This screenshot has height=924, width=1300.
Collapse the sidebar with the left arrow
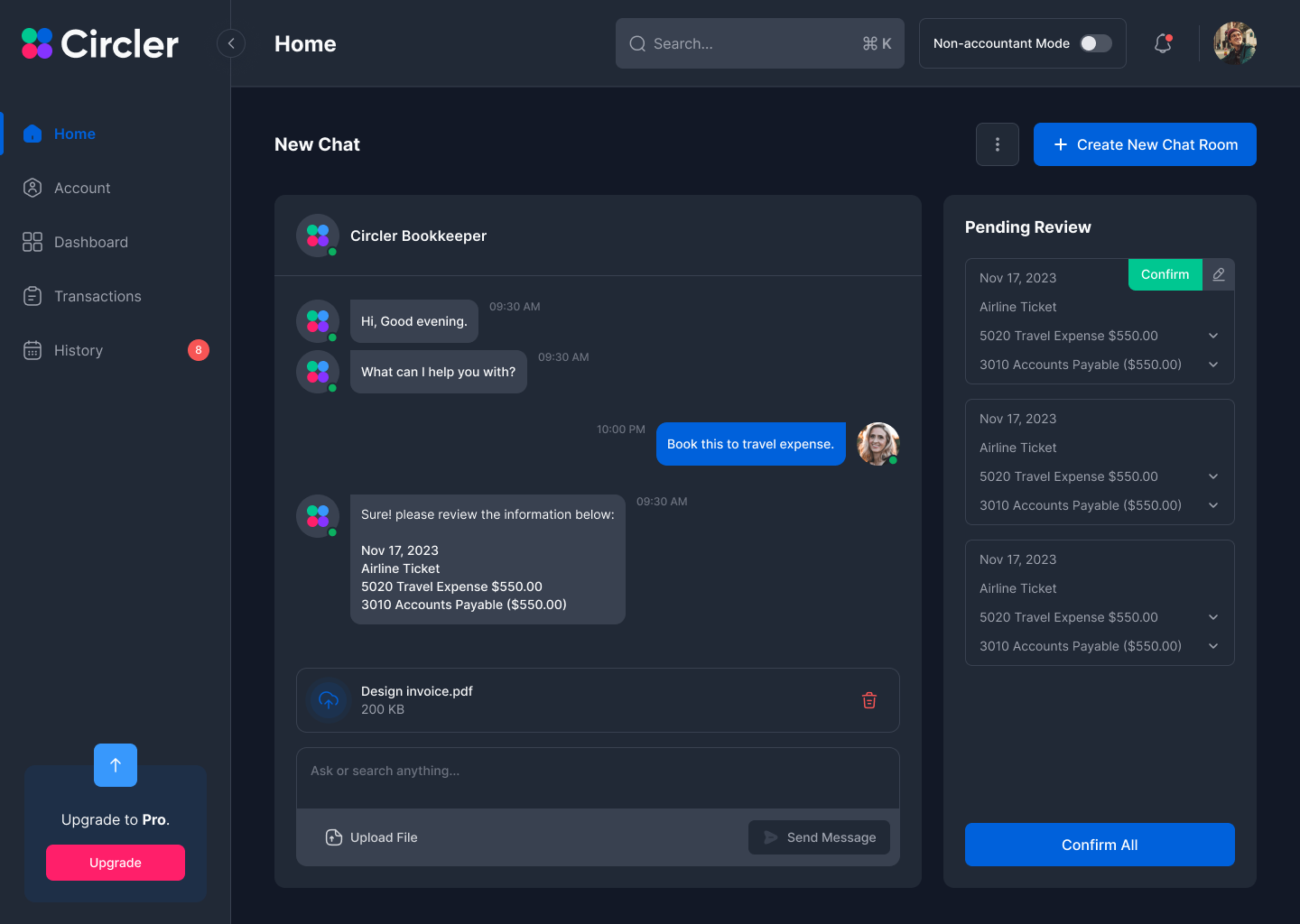[x=231, y=43]
